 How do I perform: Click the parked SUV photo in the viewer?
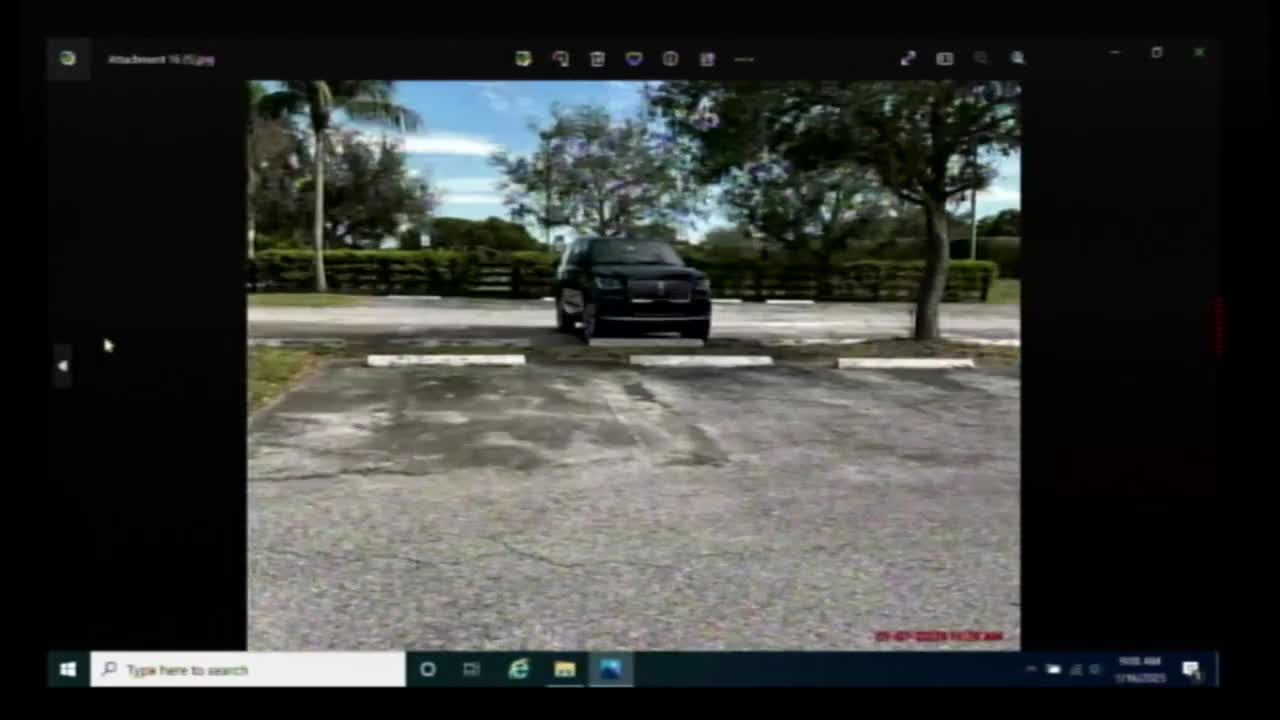[634, 365]
